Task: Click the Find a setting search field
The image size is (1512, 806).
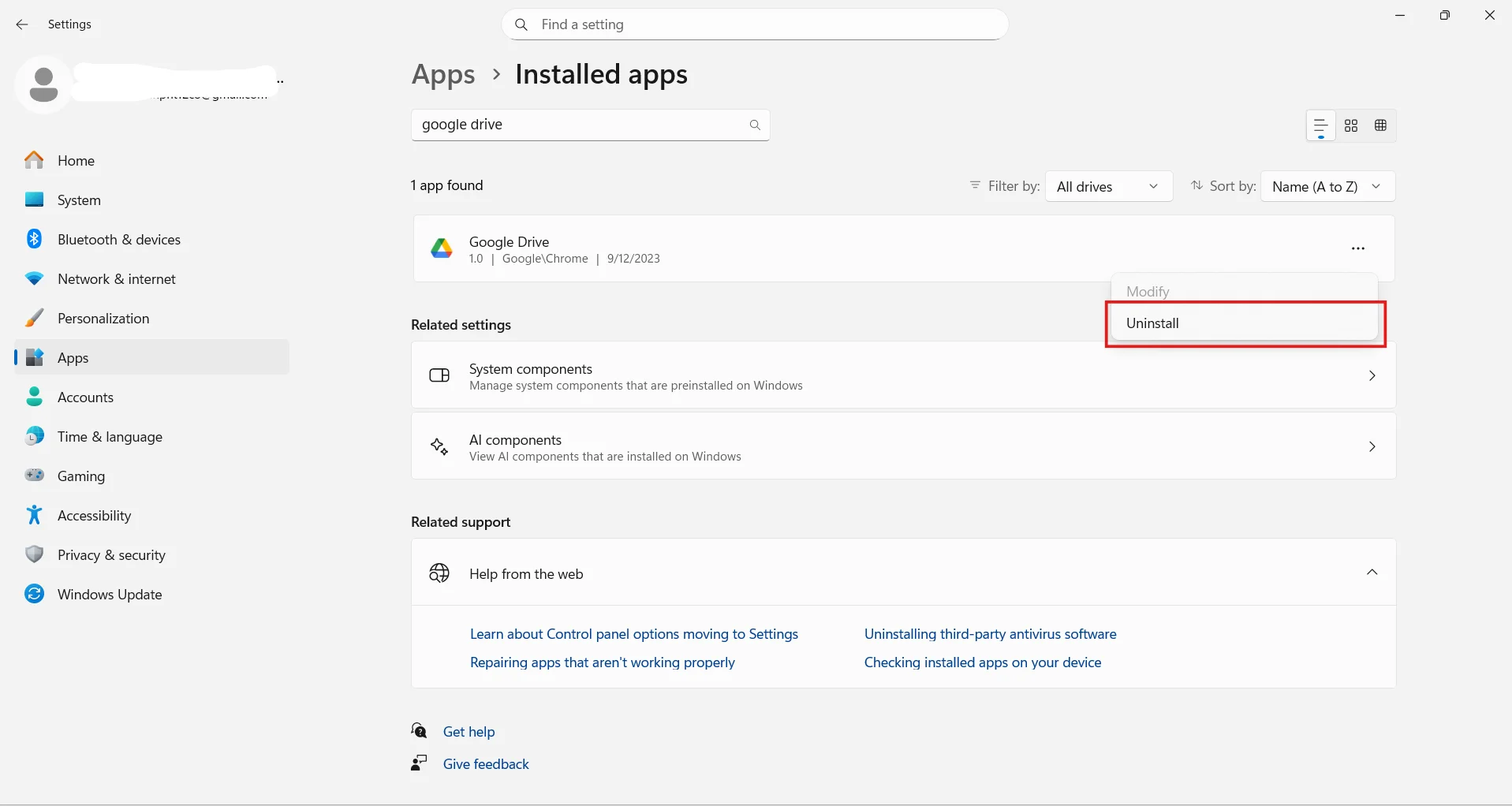Action: tap(755, 24)
